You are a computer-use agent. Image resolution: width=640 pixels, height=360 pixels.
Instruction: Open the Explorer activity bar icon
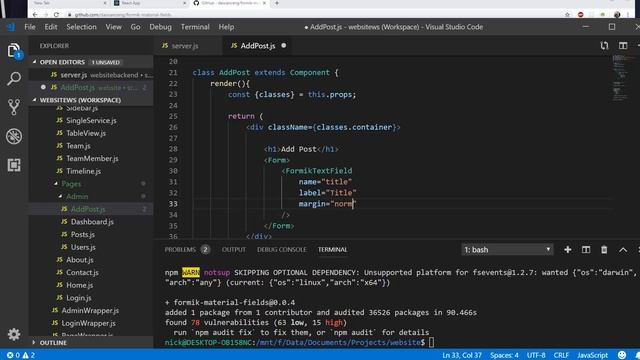[14, 51]
